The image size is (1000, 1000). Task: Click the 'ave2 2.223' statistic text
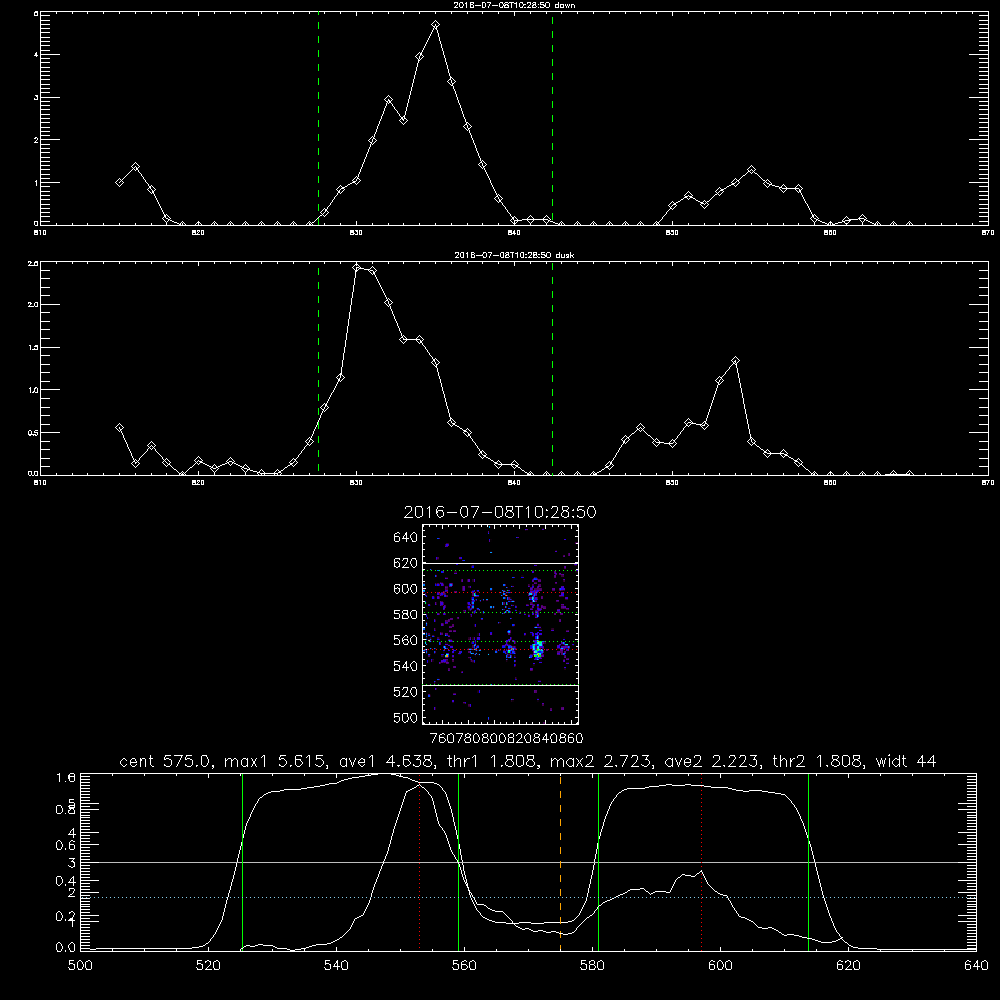(x=712, y=761)
